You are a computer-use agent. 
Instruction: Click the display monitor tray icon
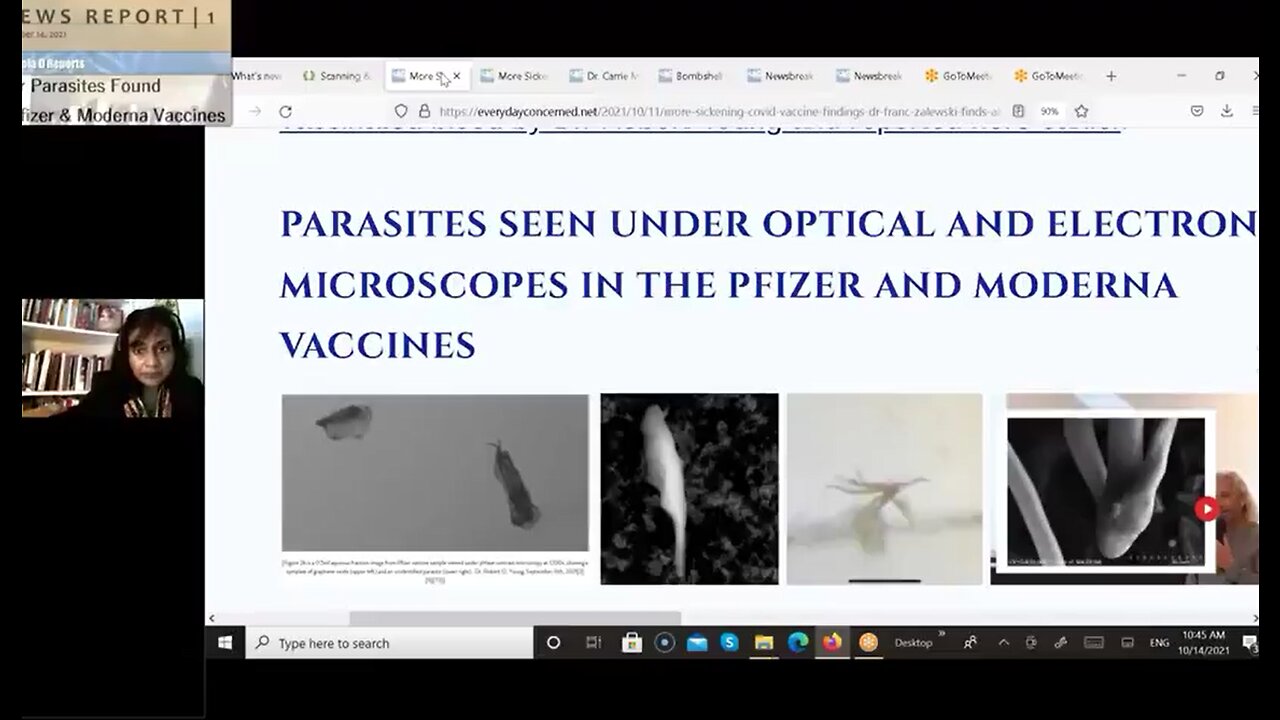pyautogui.click(x=1128, y=643)
